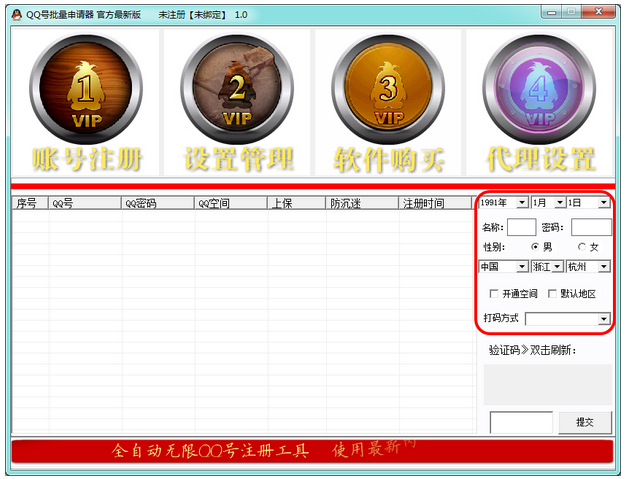The width and height of the screenshot is (633, 479).
Task: Expand the 1991年 year dropdown
Action: 522,202
